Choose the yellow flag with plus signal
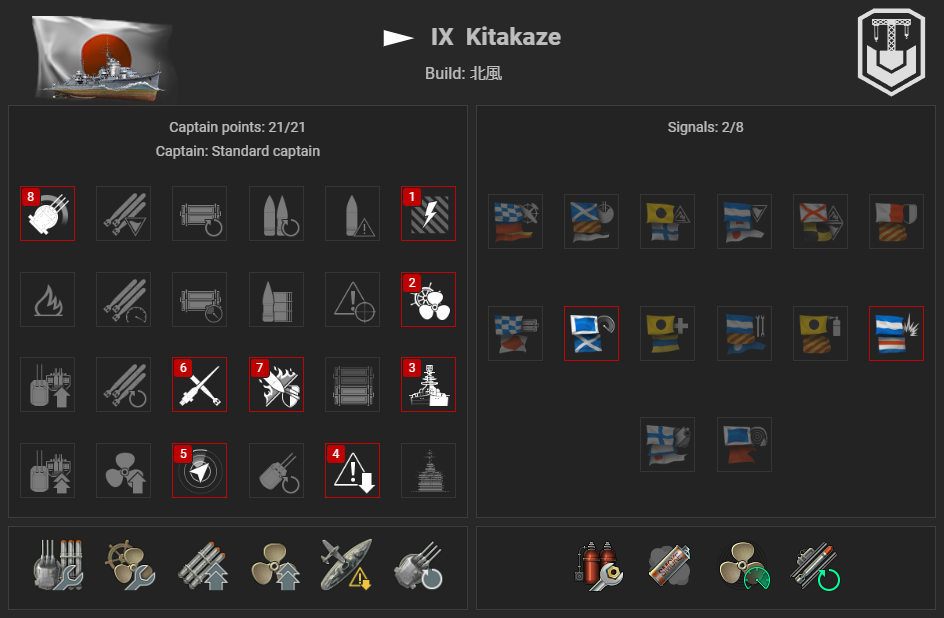944x618 pixels. 667,333
